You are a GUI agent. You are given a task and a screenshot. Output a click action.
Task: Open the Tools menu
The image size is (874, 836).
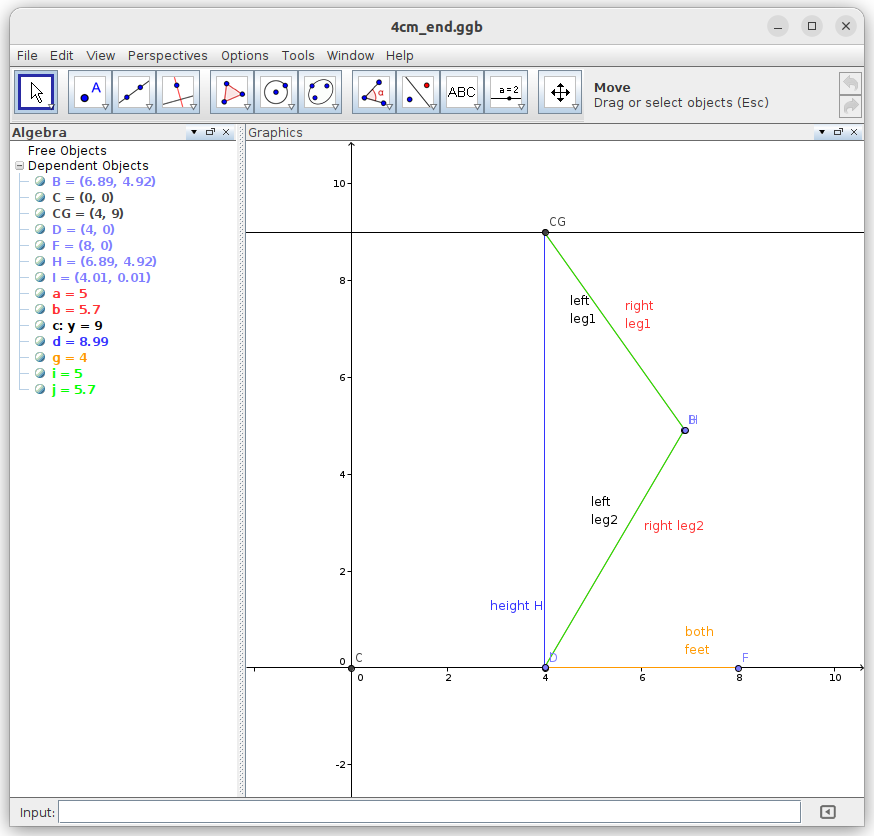298,56
